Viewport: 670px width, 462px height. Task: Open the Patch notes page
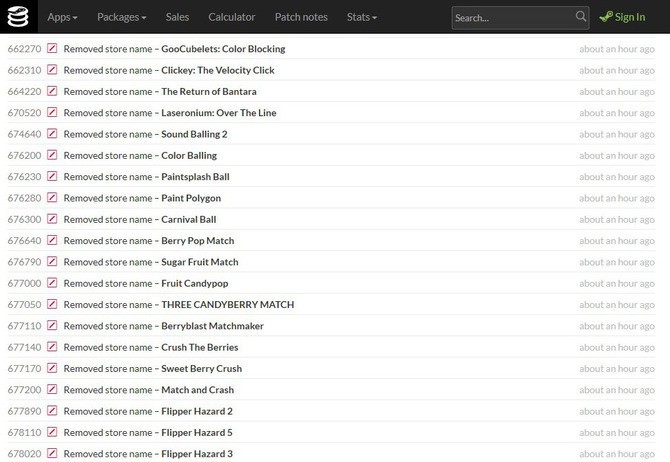[x=301, y=17]
